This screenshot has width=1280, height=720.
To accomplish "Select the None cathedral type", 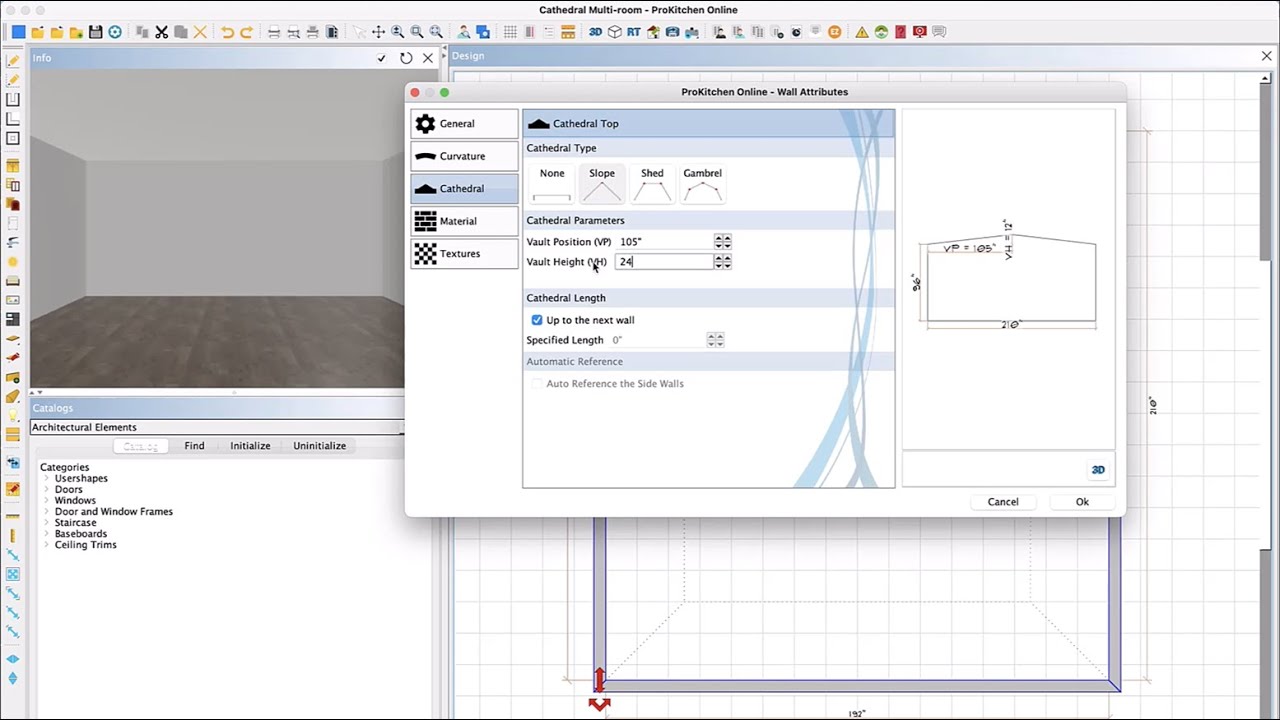I will click(552, 185).
